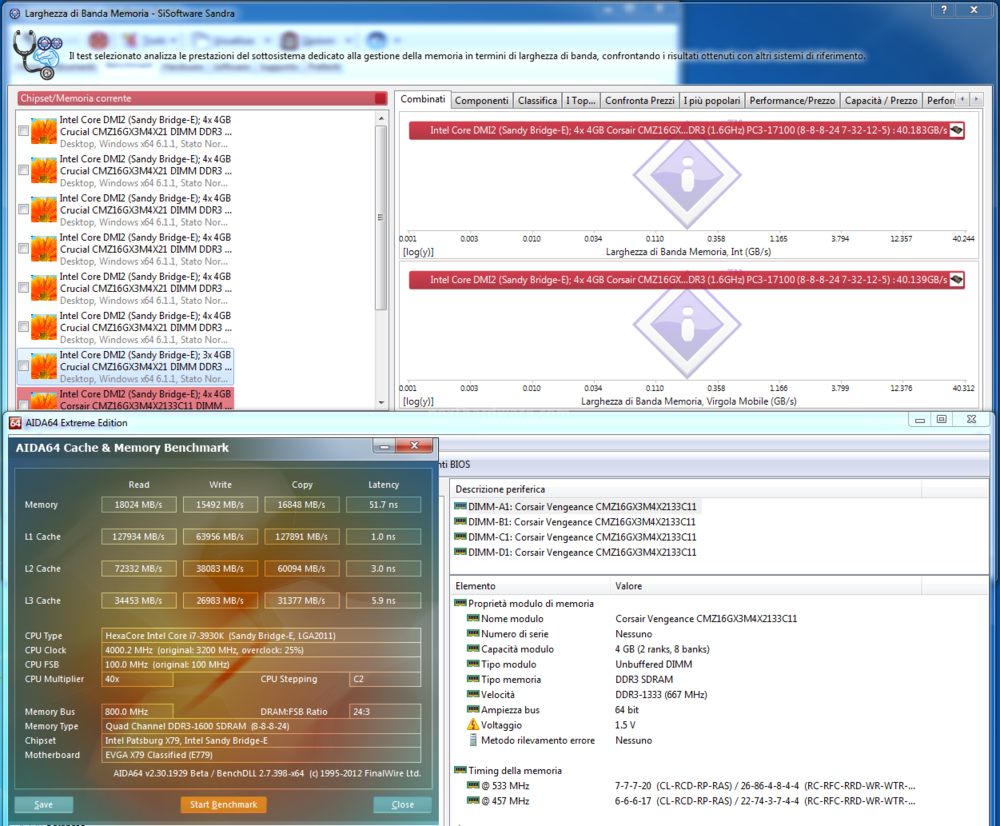Click the icon next to Nome modulo
The image size is (1000, 826).
(x=473, y=618)
